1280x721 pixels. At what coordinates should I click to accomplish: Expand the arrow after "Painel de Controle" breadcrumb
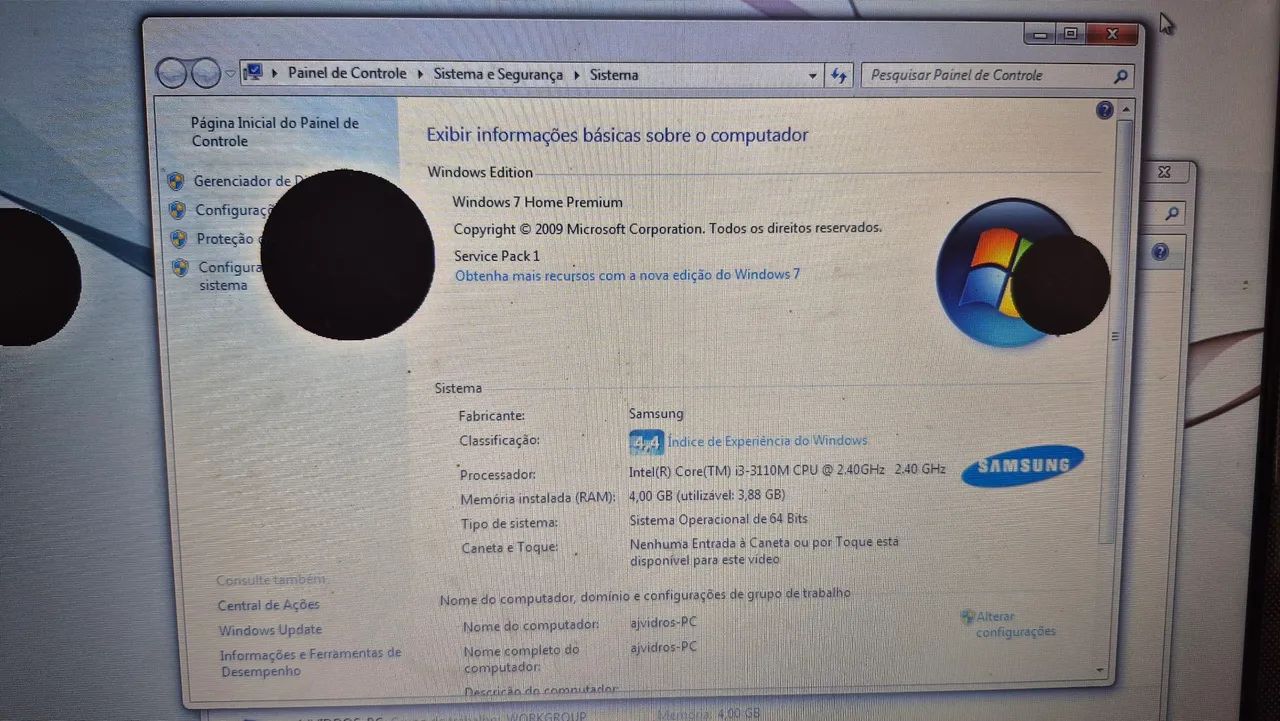421,74
